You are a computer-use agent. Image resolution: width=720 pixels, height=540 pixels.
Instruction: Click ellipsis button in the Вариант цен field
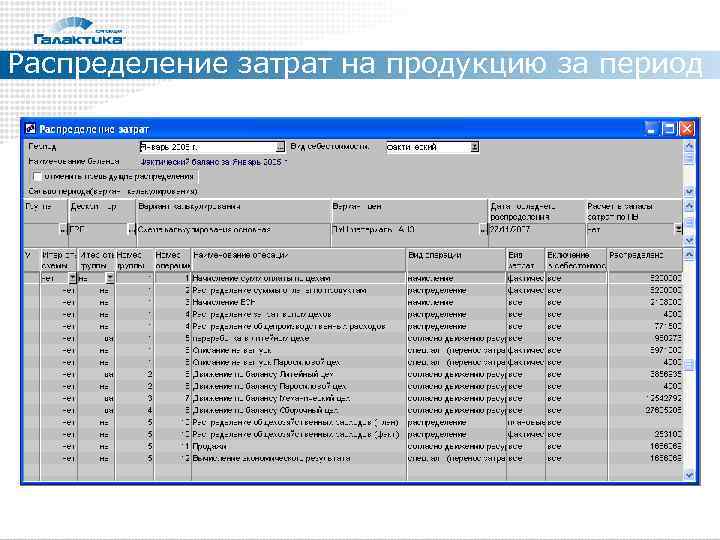[x=483, y=229]
